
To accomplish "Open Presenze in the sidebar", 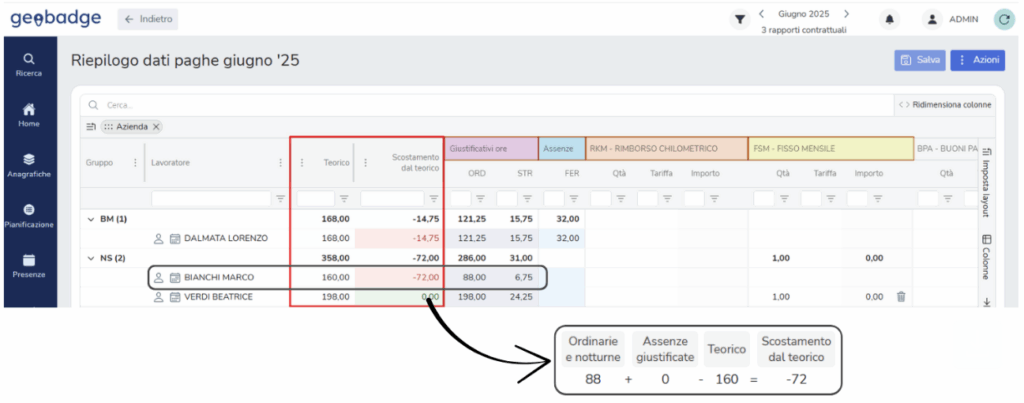I will (x=30, y=266).
